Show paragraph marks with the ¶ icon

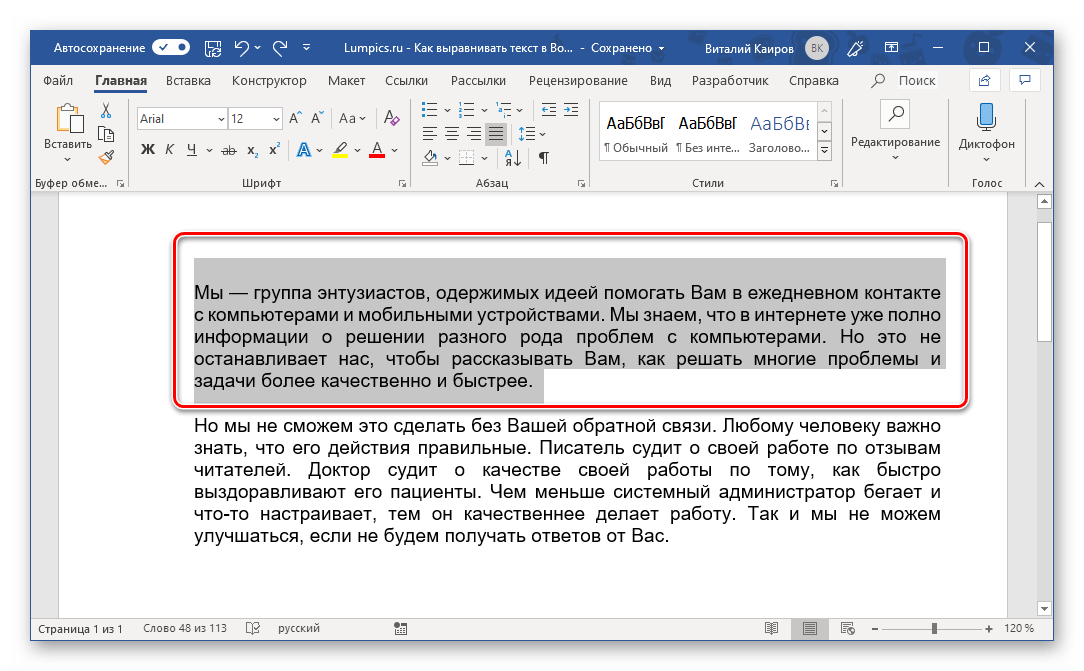[544, 157]
